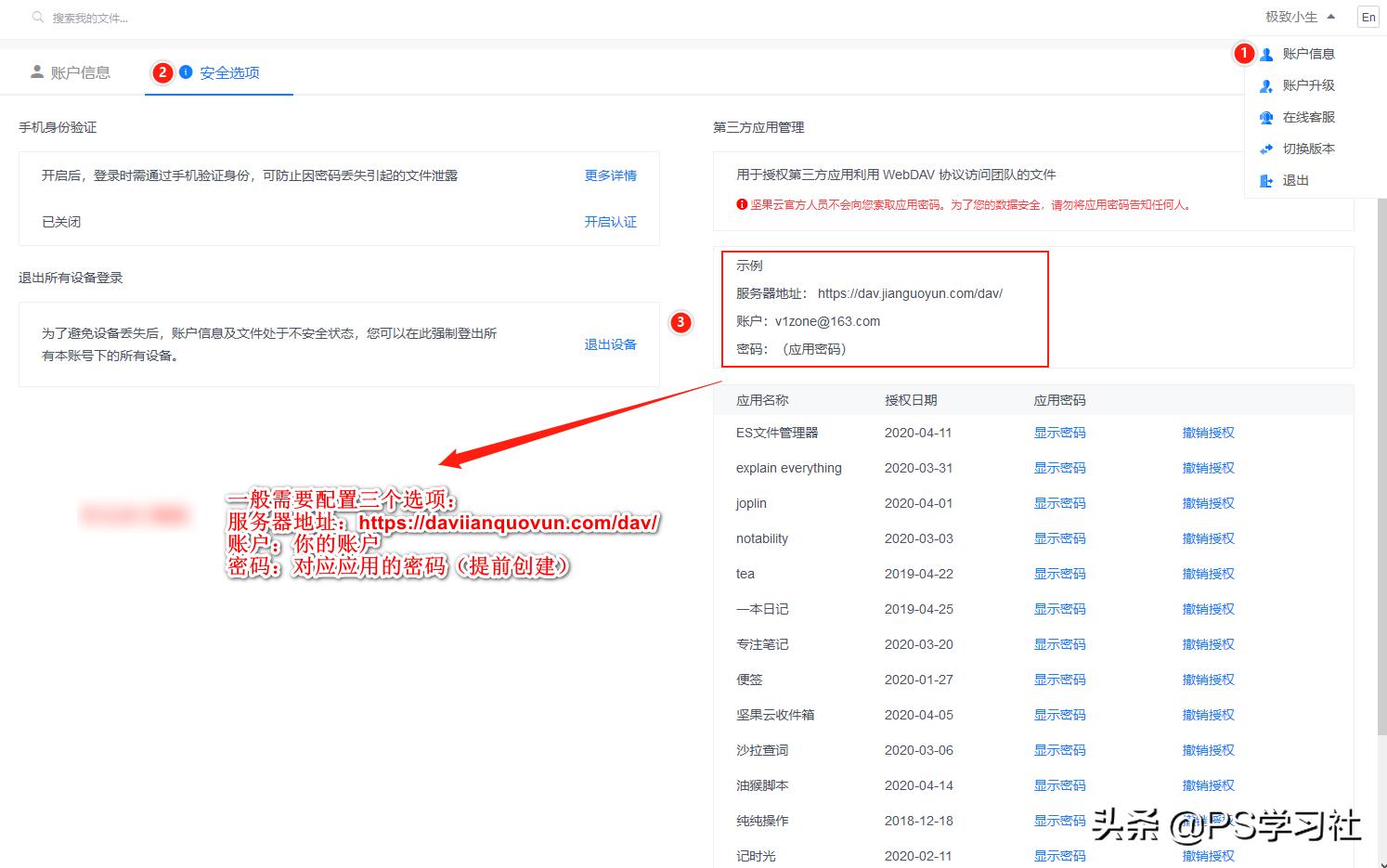Click the person icon on 账户信息 tab
1387x868 pixels.
point(37,71)
